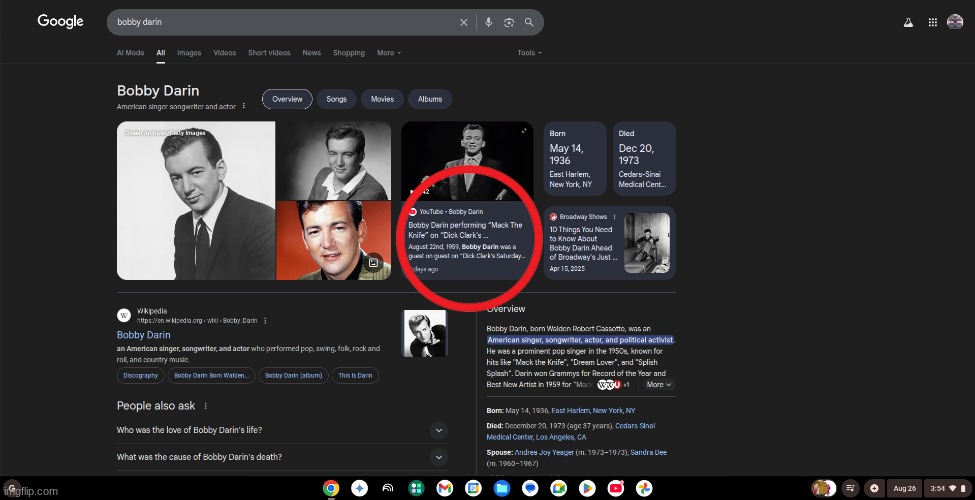
Task: Open the Google account profile picture
Action: pos(955,22)
